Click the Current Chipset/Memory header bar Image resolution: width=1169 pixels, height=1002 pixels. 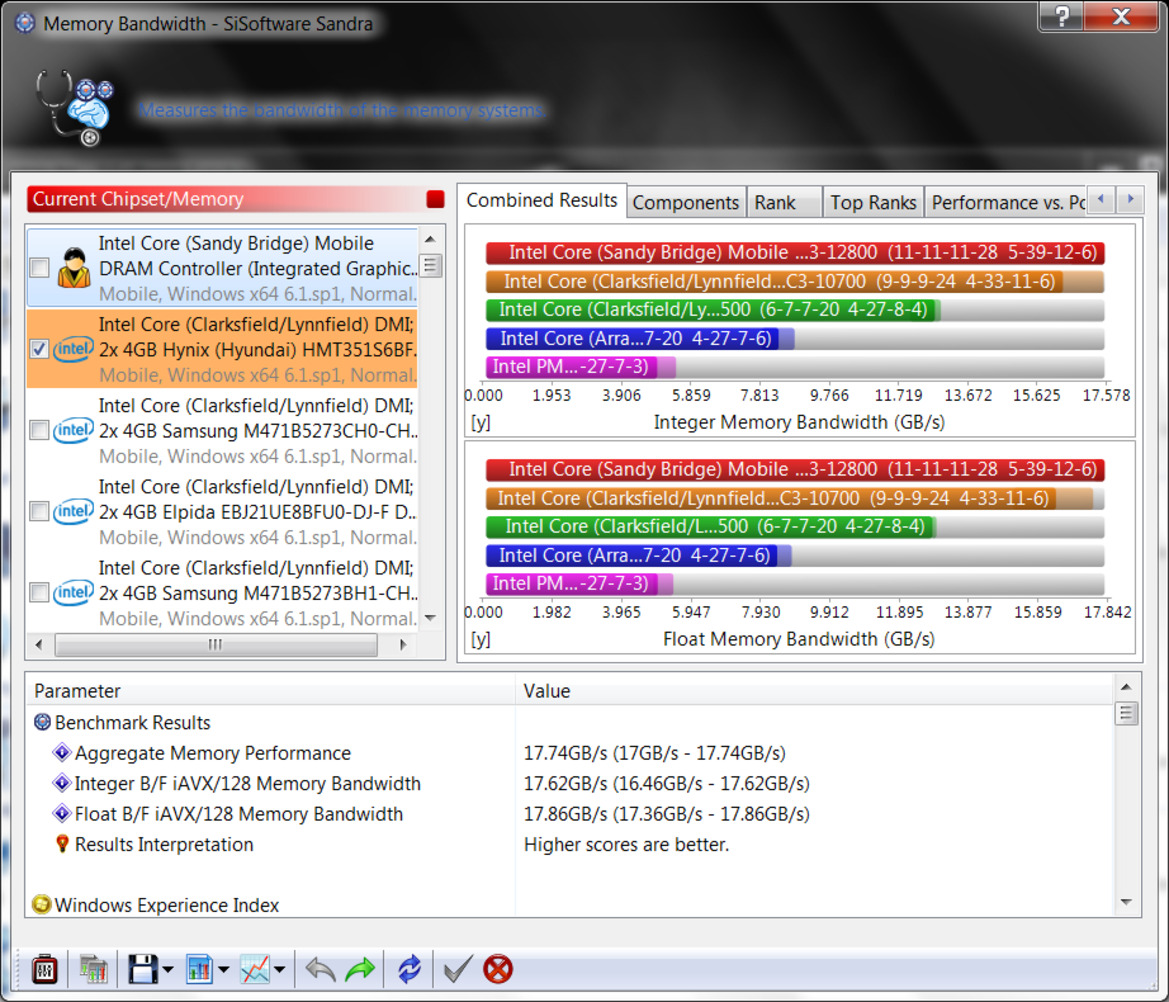[x=236, y=199]
